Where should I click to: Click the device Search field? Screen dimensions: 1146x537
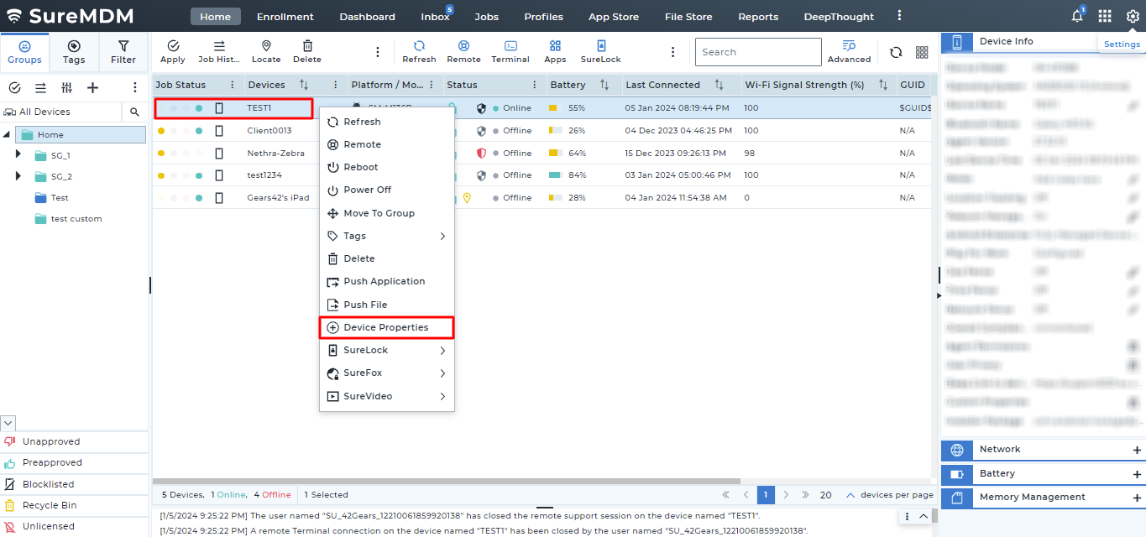pos(758,52)
